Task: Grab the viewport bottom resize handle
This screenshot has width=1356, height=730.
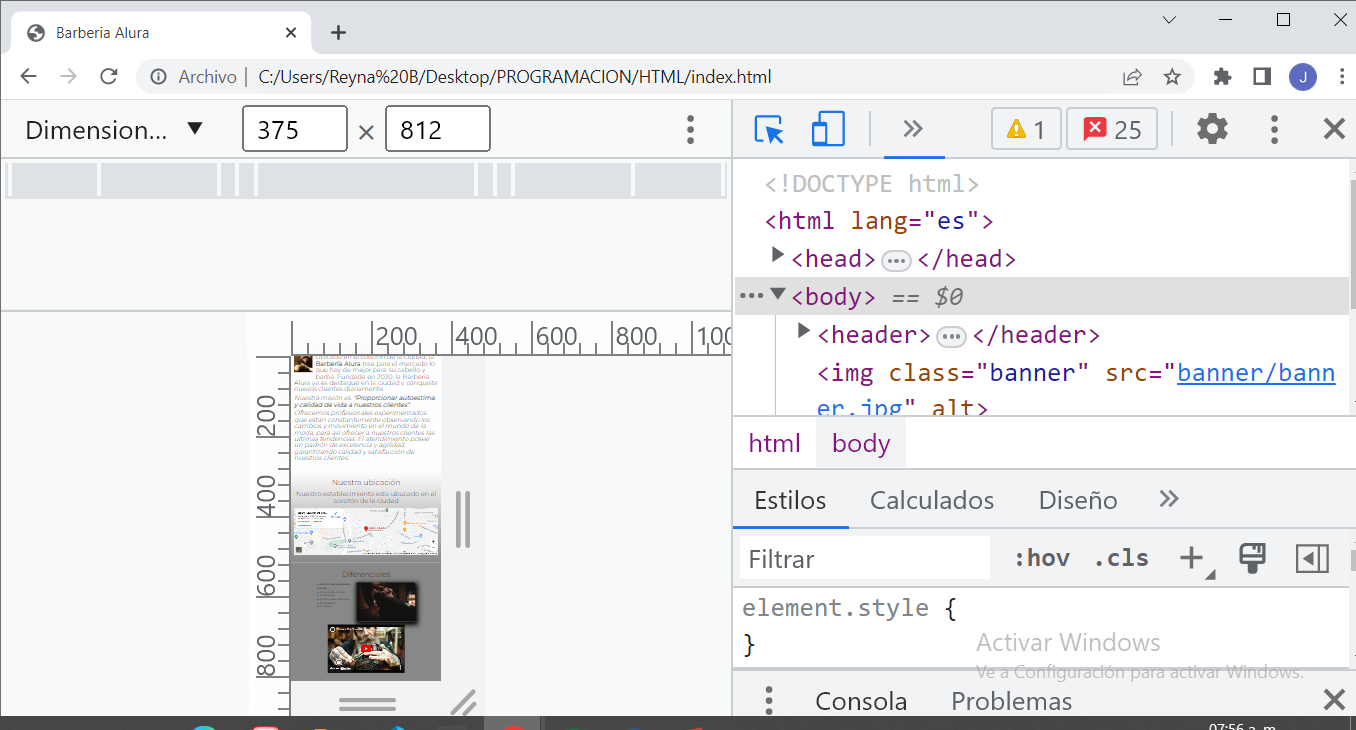Action: tap(367, 704)
